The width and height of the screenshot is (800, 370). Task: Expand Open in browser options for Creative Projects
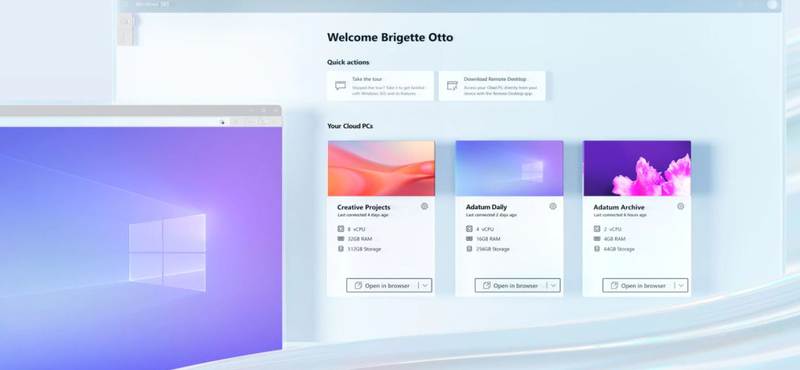(x=425, y=285)
